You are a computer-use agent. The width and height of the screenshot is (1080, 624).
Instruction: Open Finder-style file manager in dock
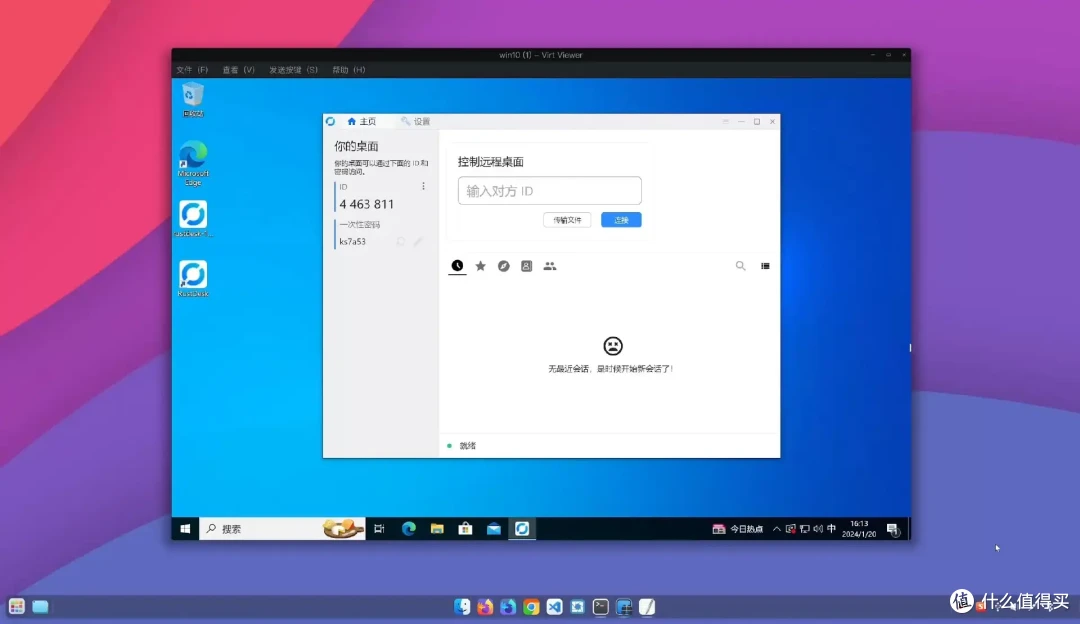point(462,606)
